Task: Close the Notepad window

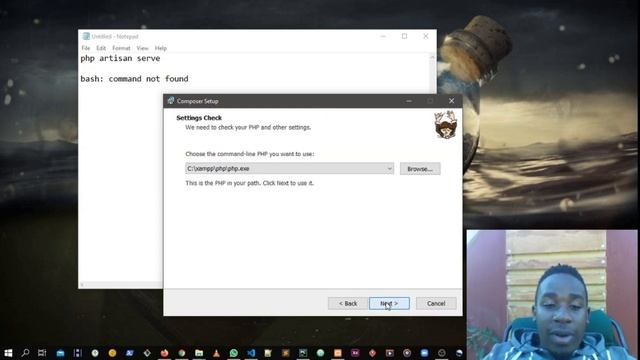Action: (x=426, y=36)
